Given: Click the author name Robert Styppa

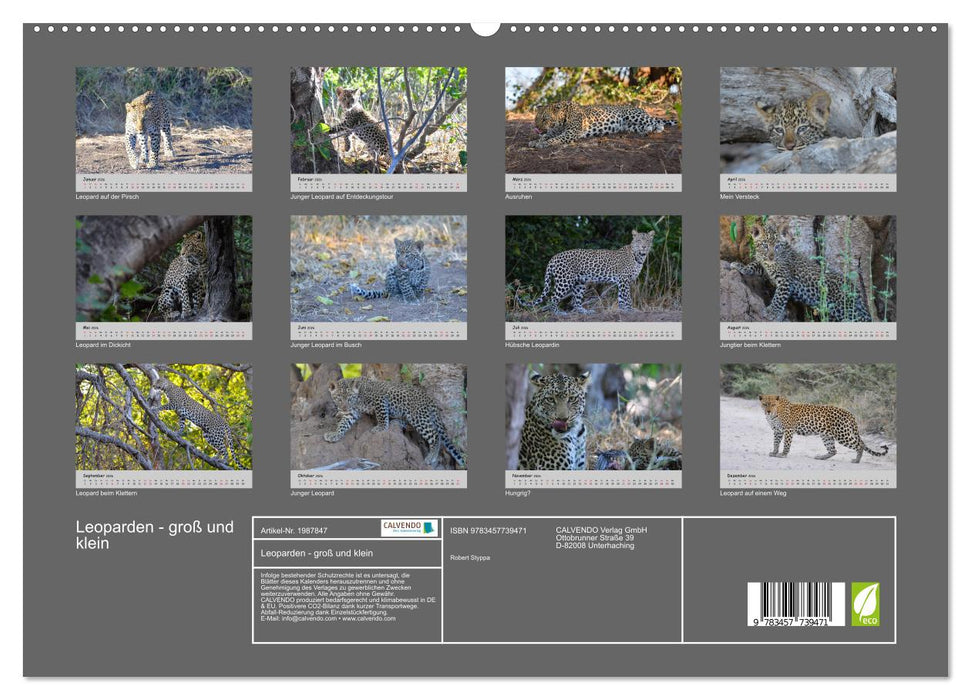Looking at the screenshot, I should [x=470, y=557].
